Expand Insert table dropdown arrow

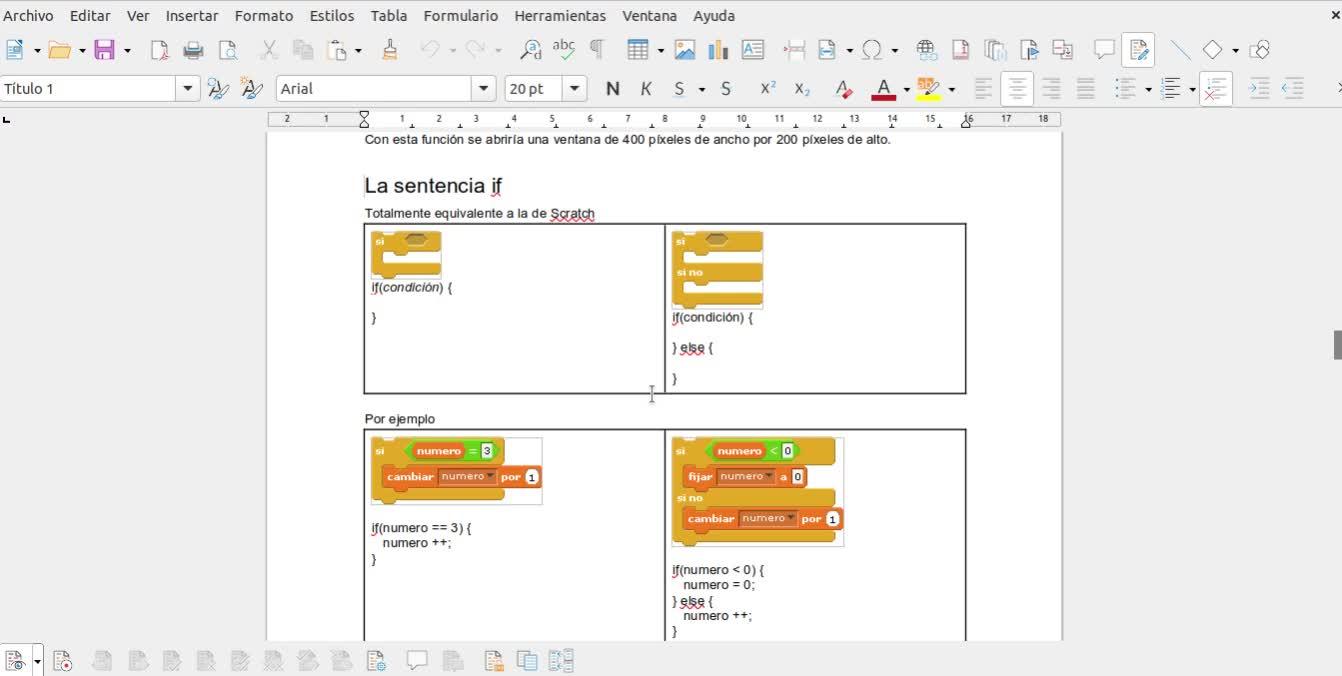click(x=660, y=50)
